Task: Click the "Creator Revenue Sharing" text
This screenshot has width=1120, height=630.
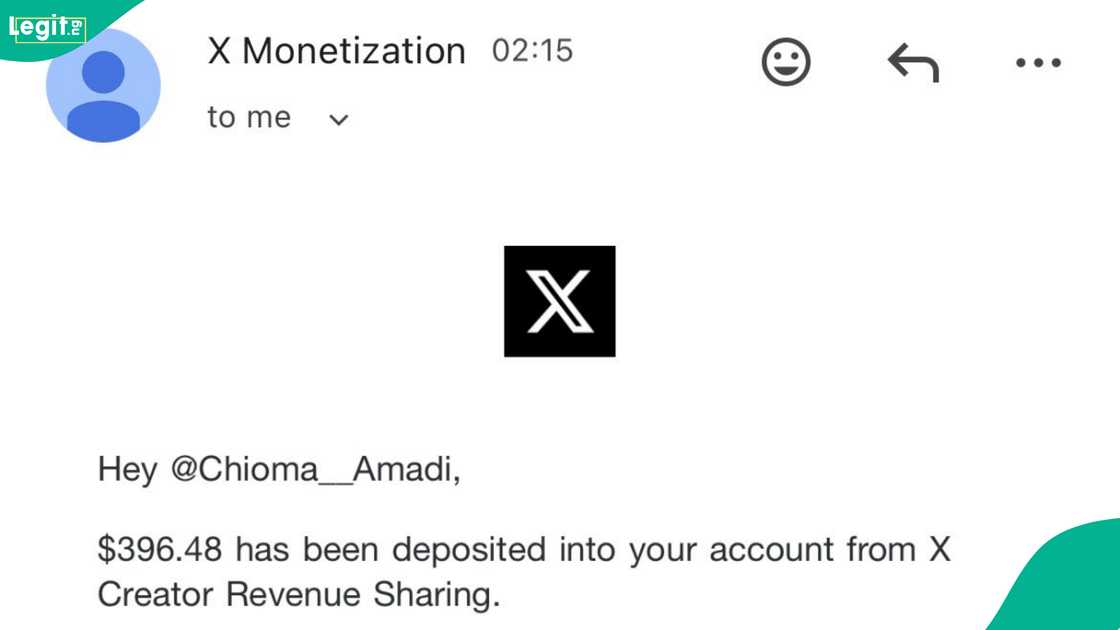Action: click(x=297, y=595)
